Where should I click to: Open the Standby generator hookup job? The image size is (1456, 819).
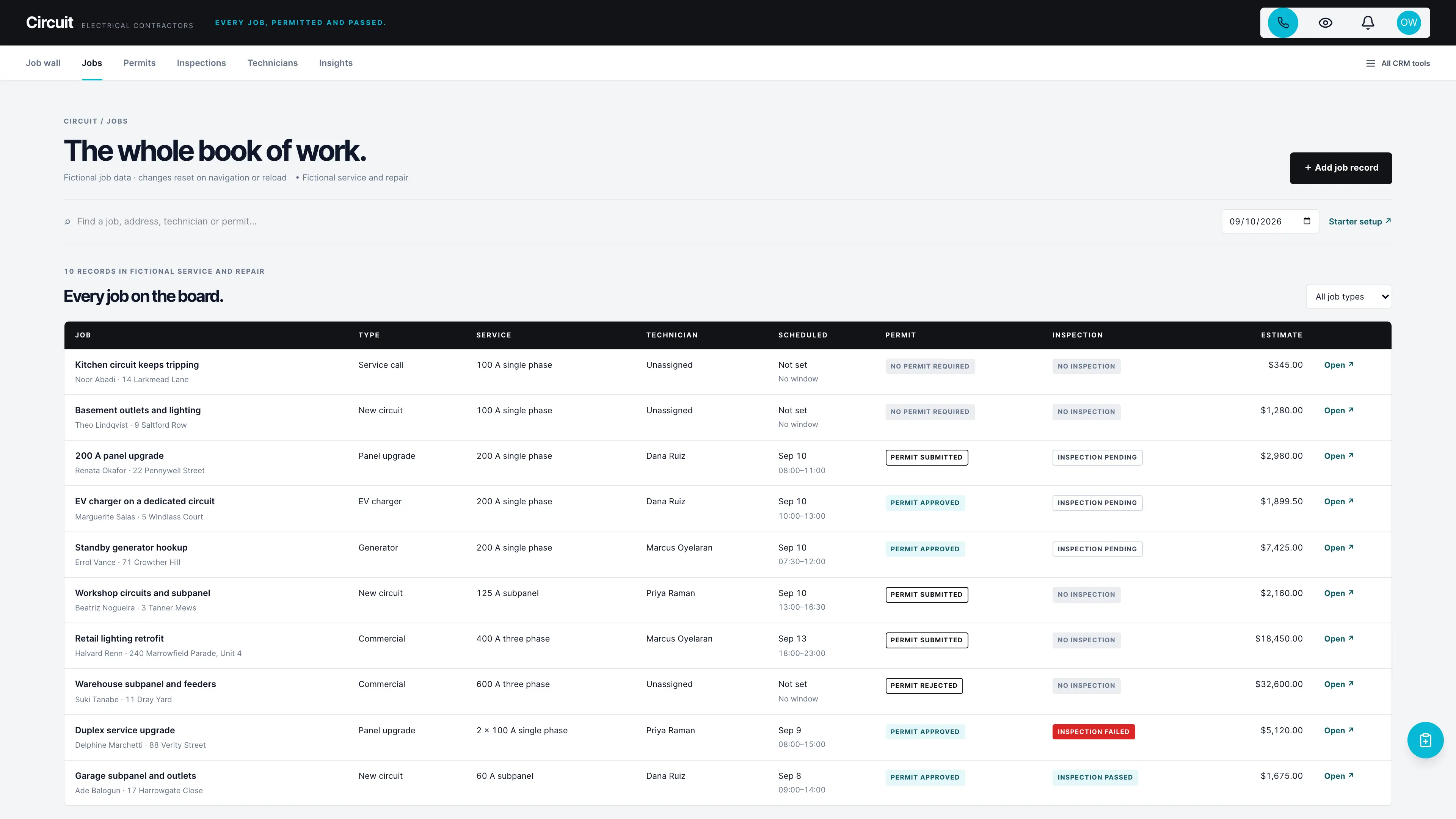click(x=1338, y=548)
